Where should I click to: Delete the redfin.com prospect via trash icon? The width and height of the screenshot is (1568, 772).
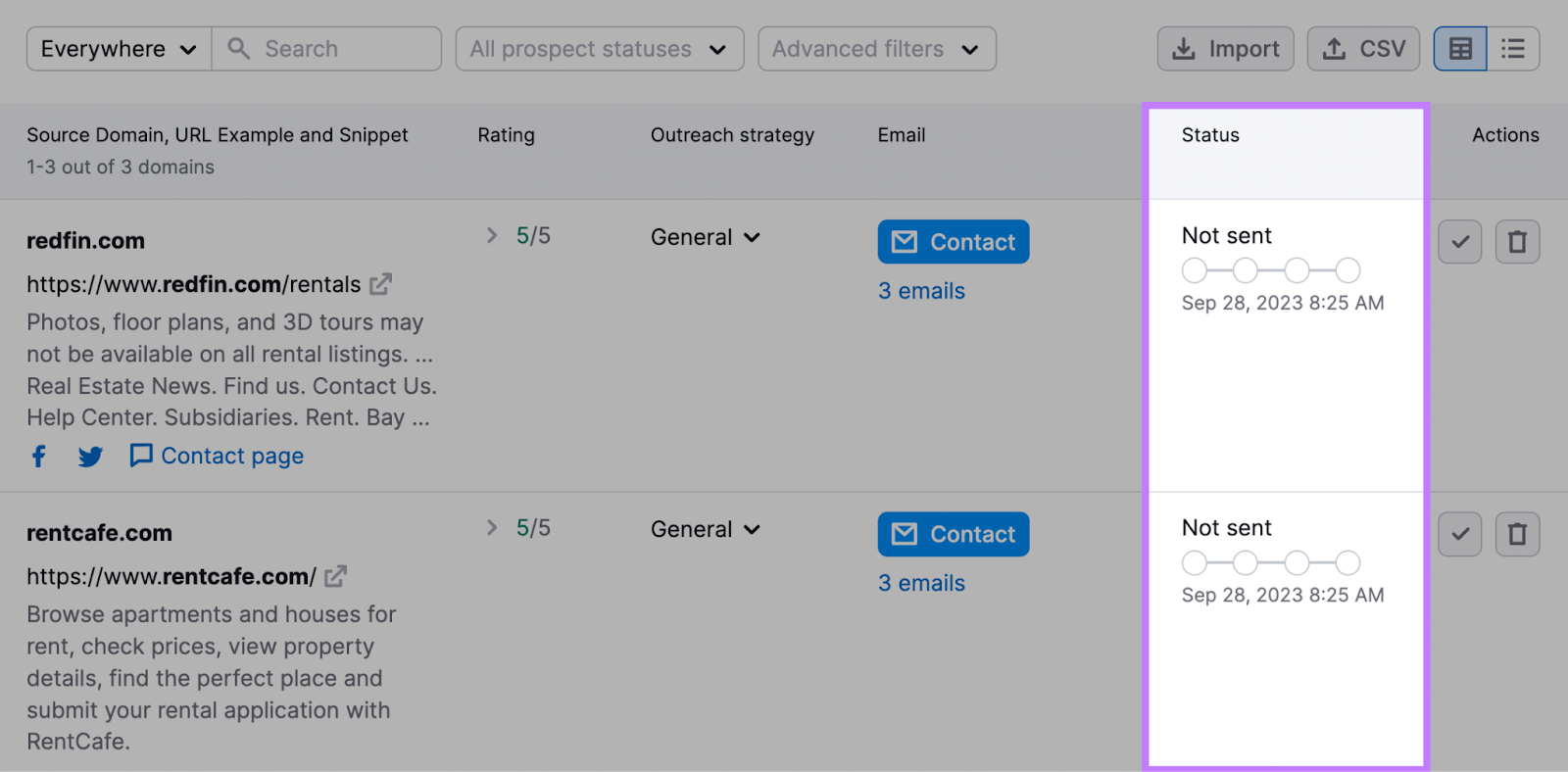coord(1517,241)
